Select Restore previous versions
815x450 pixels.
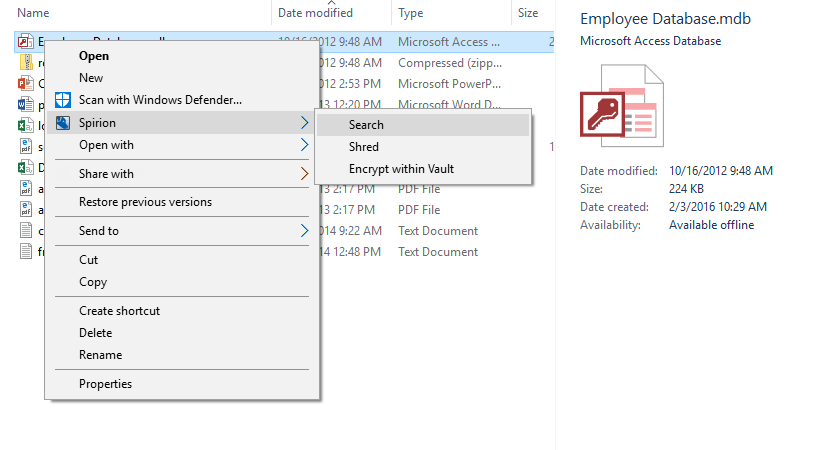click(x=145, y=202)
